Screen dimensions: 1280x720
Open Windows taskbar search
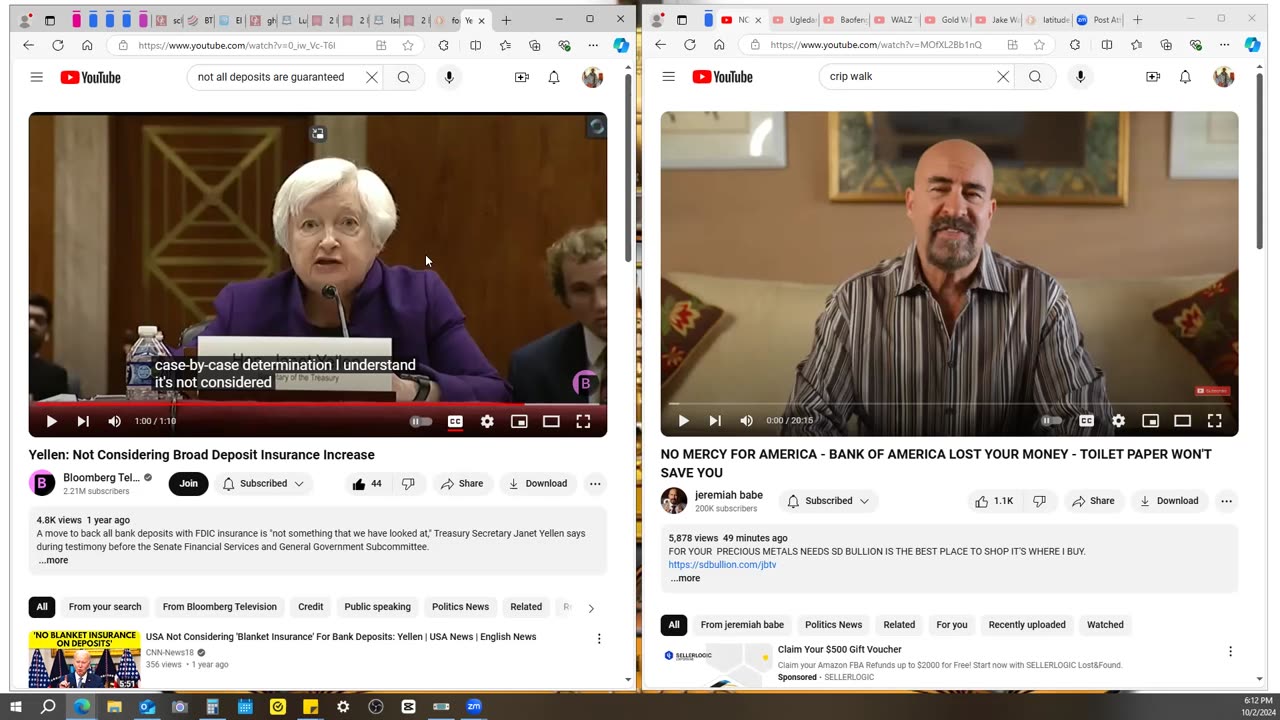coord(48,707)
